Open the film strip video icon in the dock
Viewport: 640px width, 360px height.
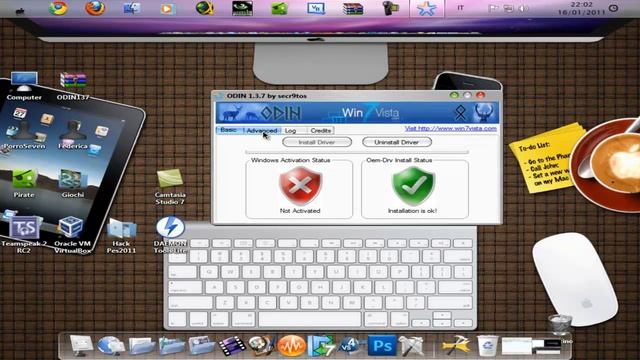(x=231, y=345)
